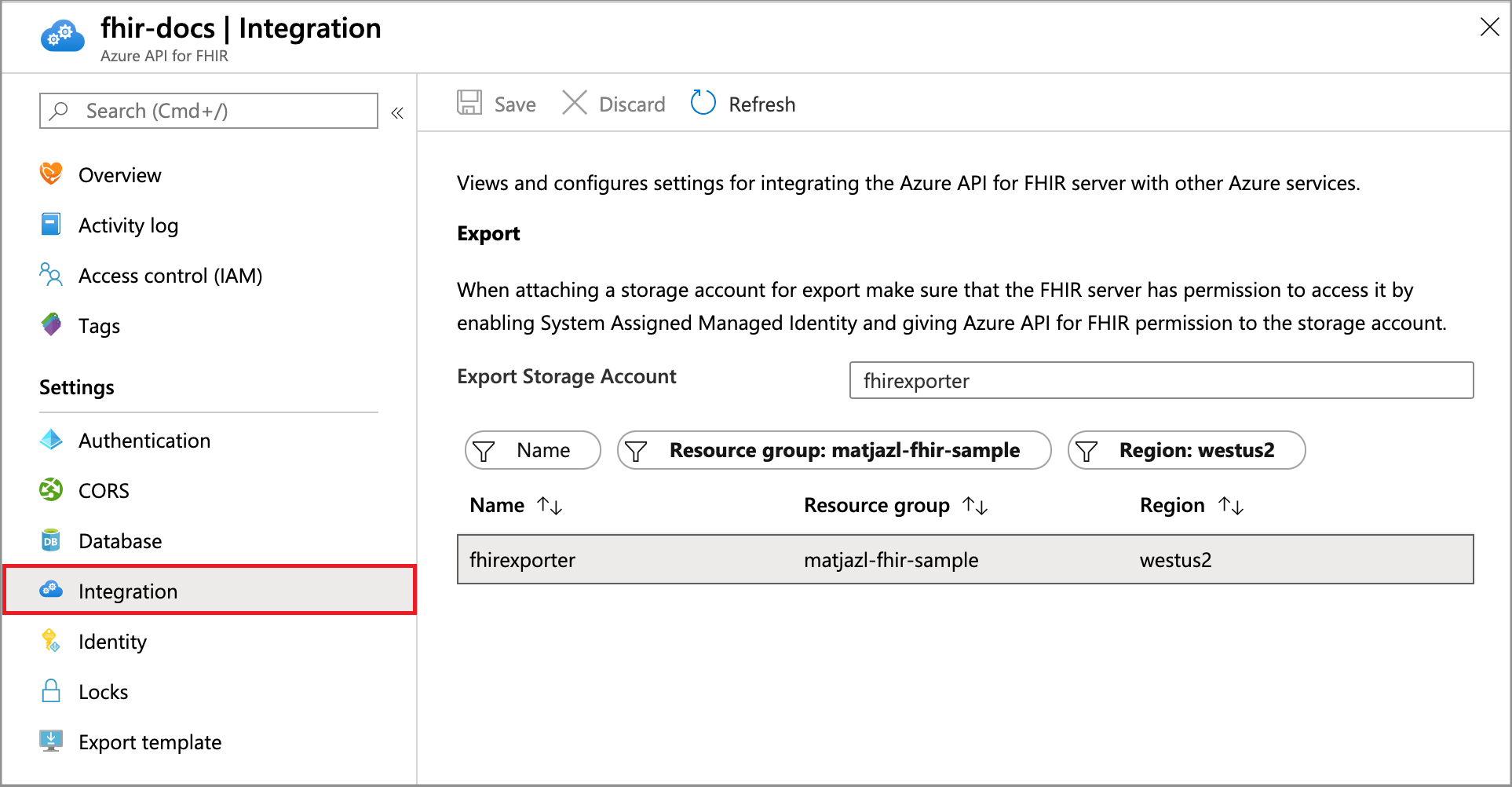The height and width of the screenshot is (787, 1512).
Task: Click the Discard button label
Action: [632, 104]
